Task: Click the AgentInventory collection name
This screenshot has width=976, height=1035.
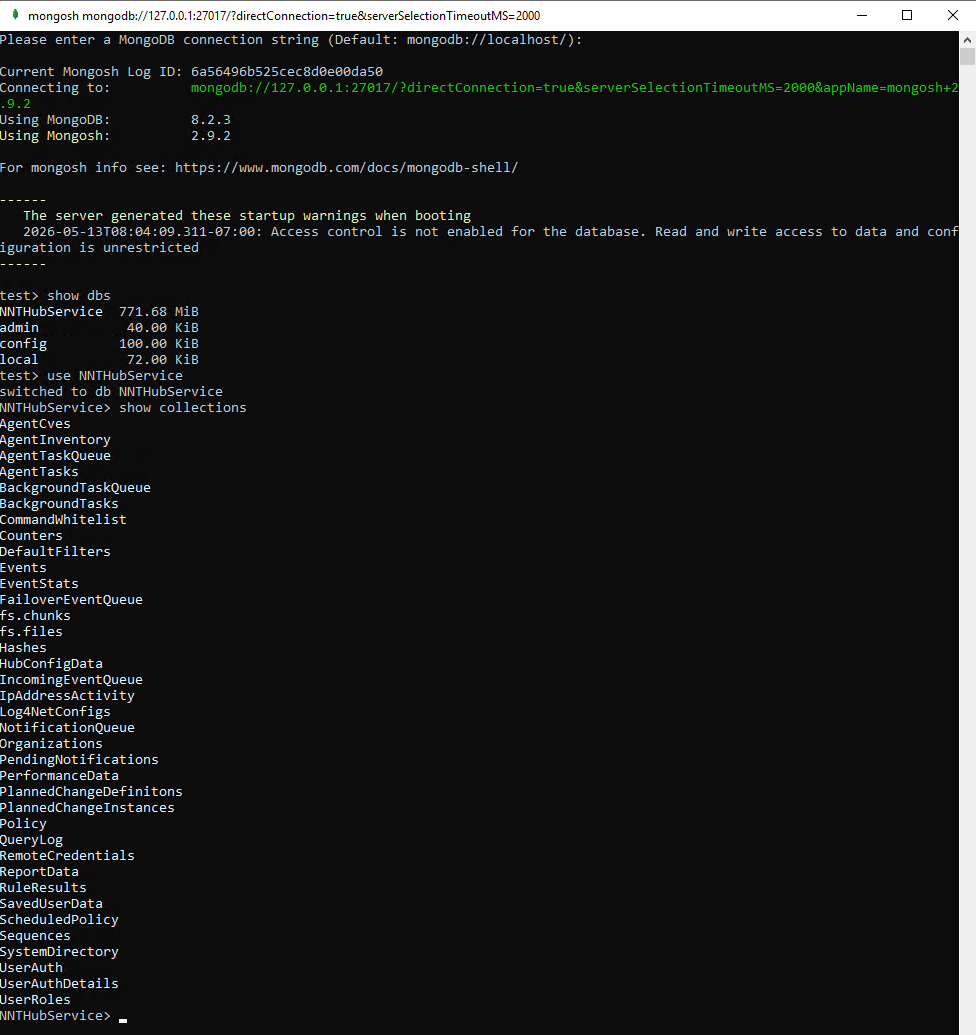Action: pyautogui.click(x=55, y=440)
